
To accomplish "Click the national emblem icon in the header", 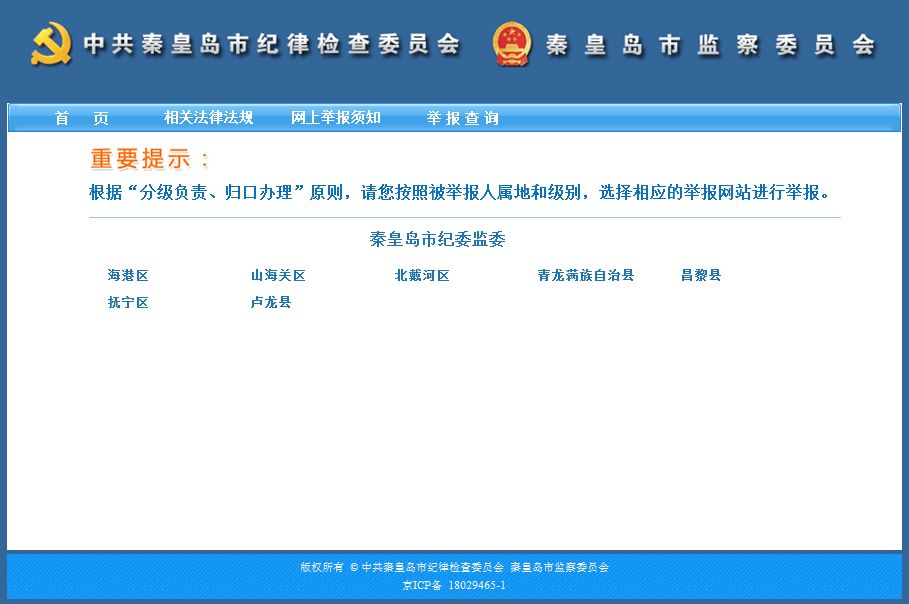I will 511,43.
